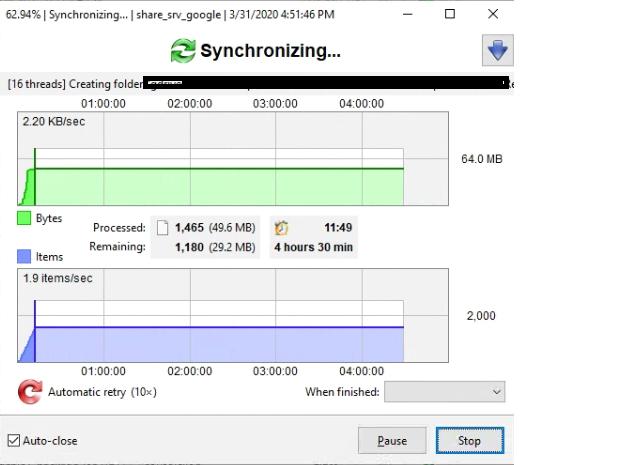
Task: Maximize the synchronization window
Action: [x=450, y=14]
